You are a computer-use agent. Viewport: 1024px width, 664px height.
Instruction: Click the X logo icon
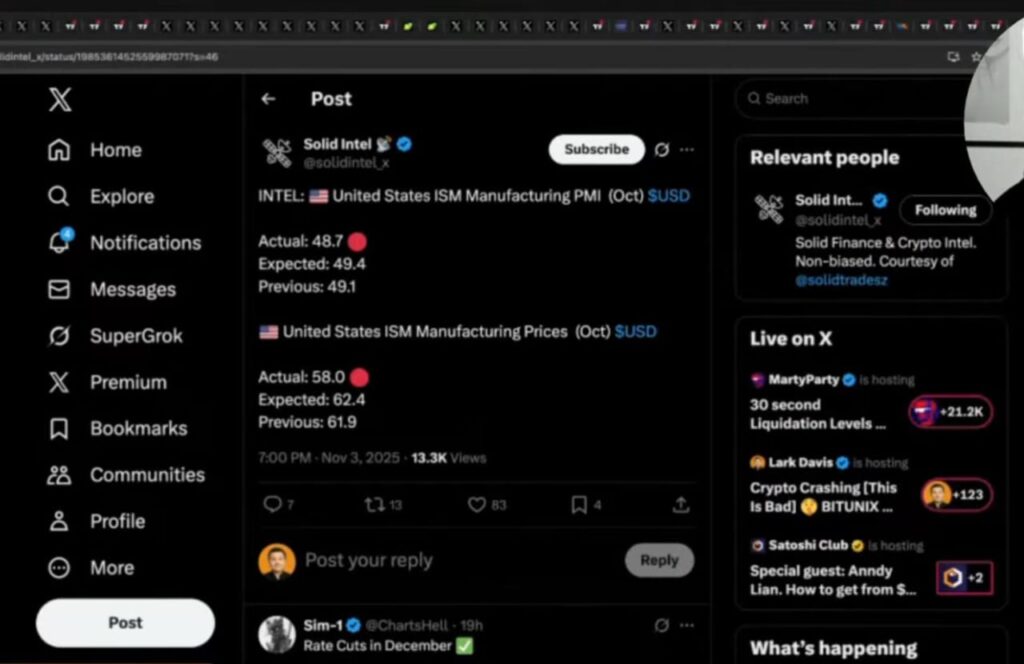click(x=60, y=99)
